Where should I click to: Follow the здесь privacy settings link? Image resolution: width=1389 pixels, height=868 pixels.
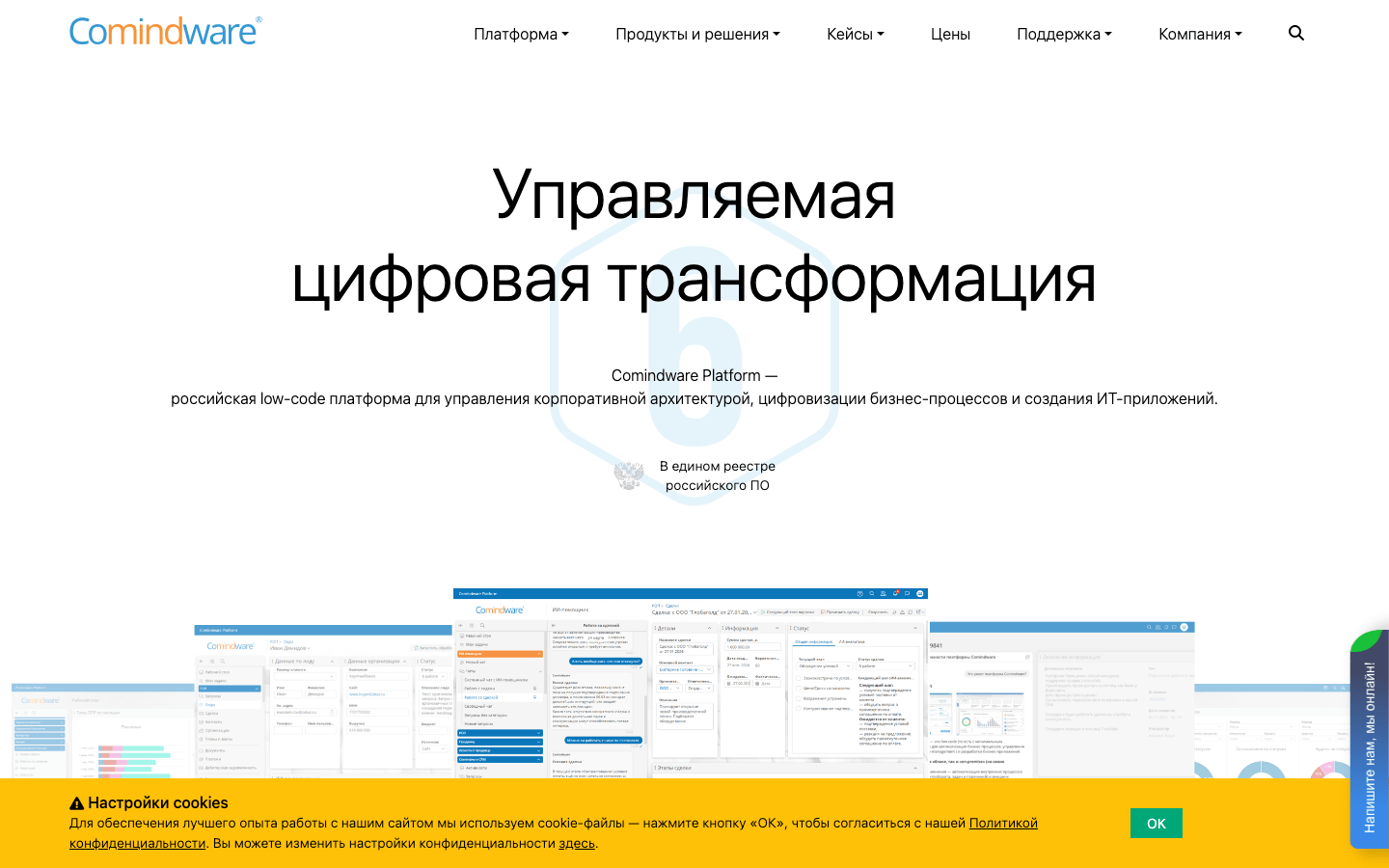coord(577,843)
